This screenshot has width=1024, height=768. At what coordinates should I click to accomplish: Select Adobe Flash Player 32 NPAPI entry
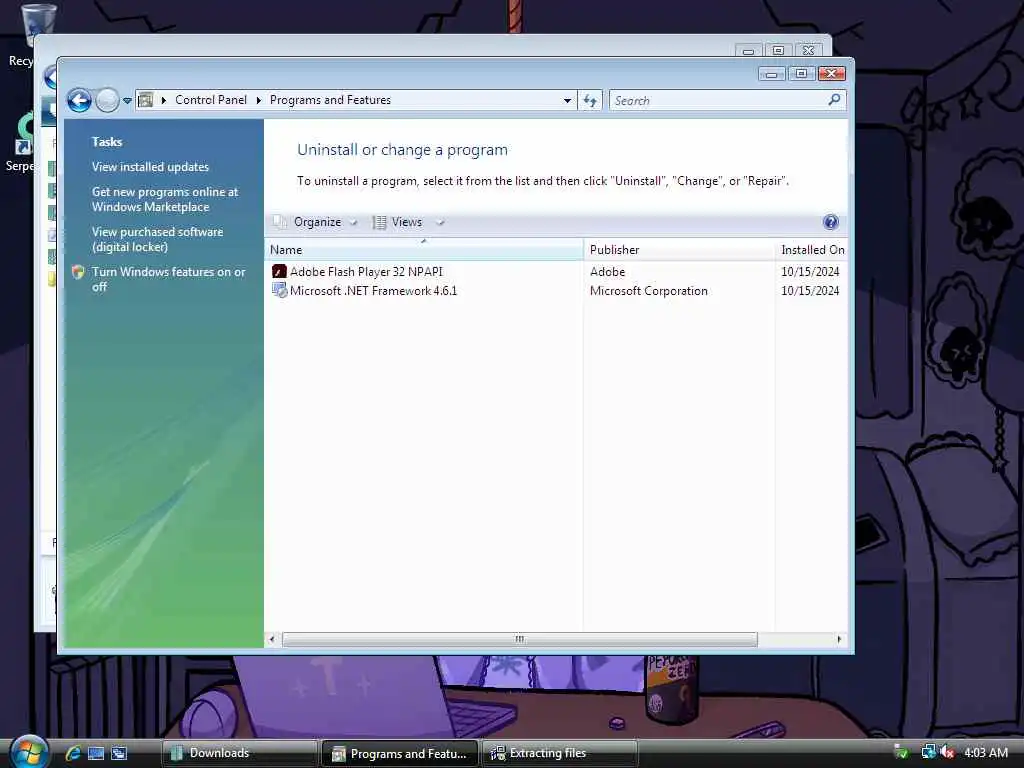coord(366,272)
